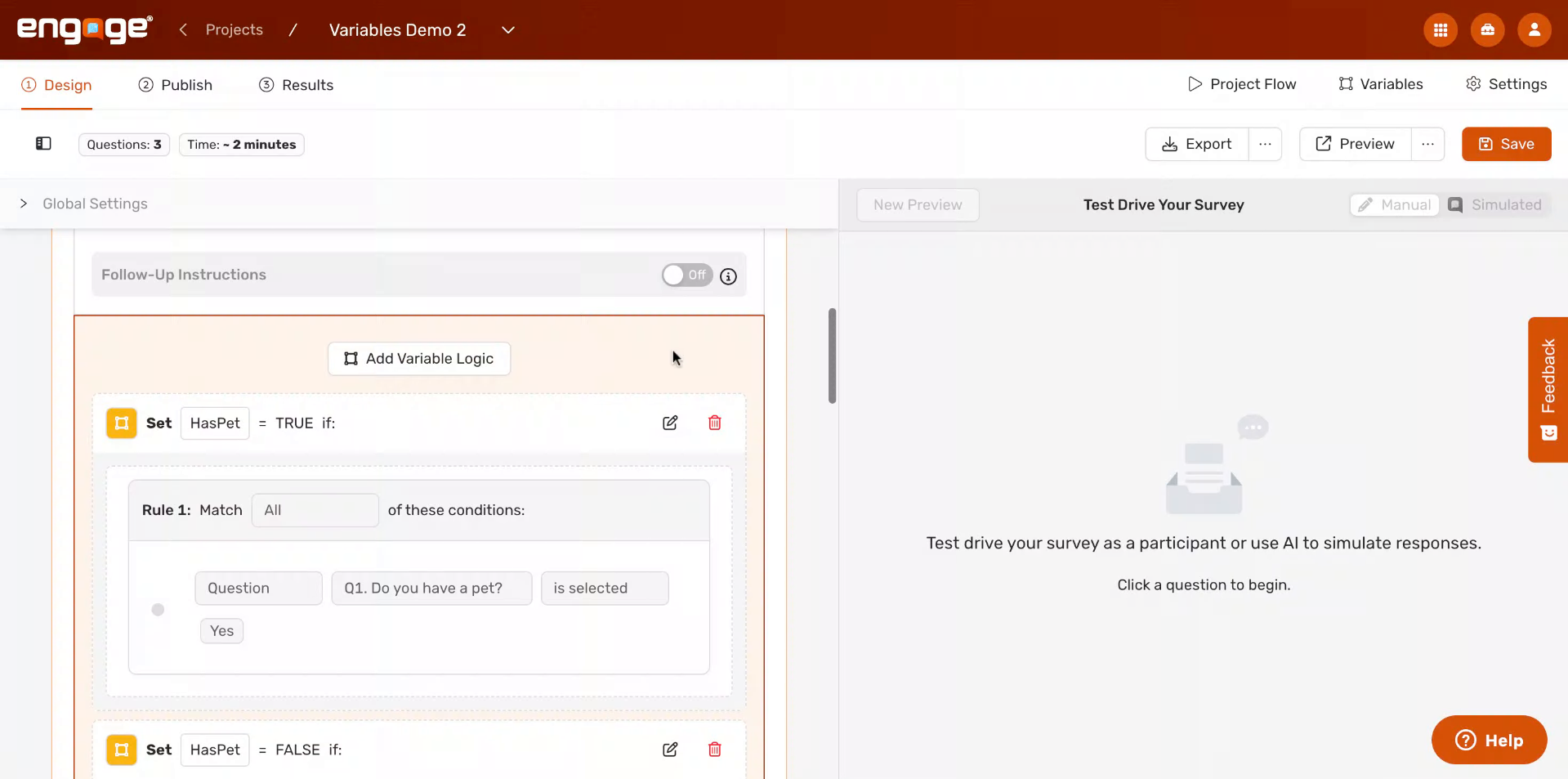
Task: Open the user profile icon
Action: [1534, 30]
